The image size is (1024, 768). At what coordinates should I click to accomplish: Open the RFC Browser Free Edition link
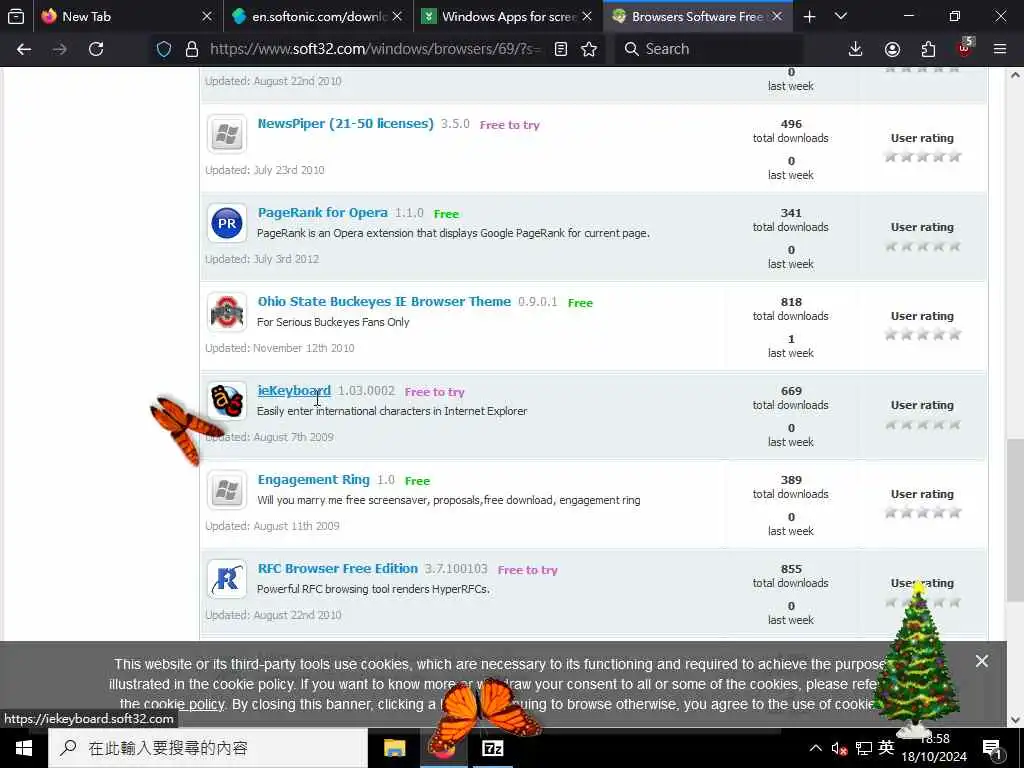338,568
